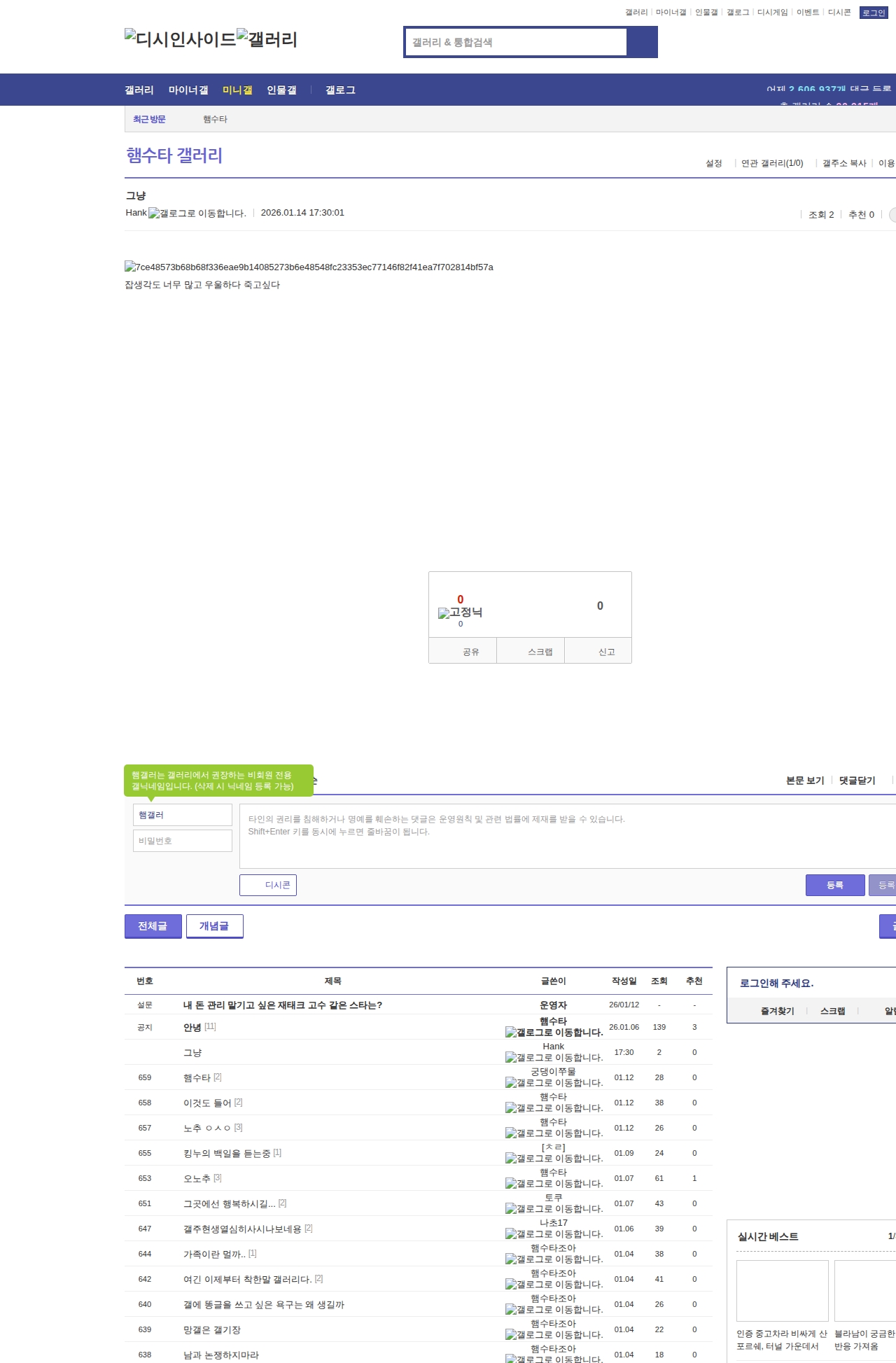The width and height of the screenshot is (896, 1363).
Task: Open the post titled 오노추
Action: coord(197,1178)
